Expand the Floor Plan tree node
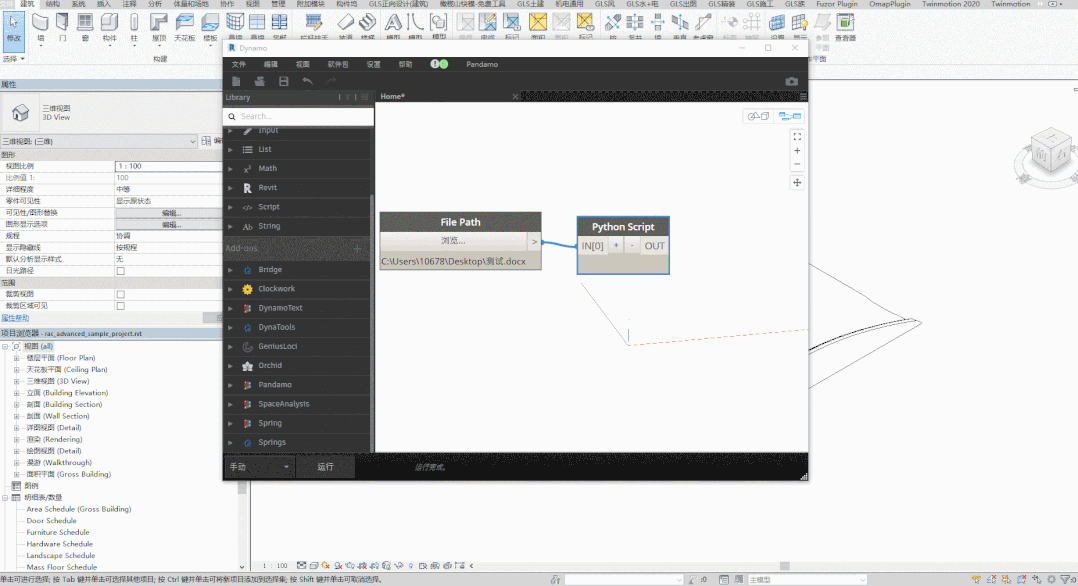Screen dimensions: 1078x586 point(16,358)
